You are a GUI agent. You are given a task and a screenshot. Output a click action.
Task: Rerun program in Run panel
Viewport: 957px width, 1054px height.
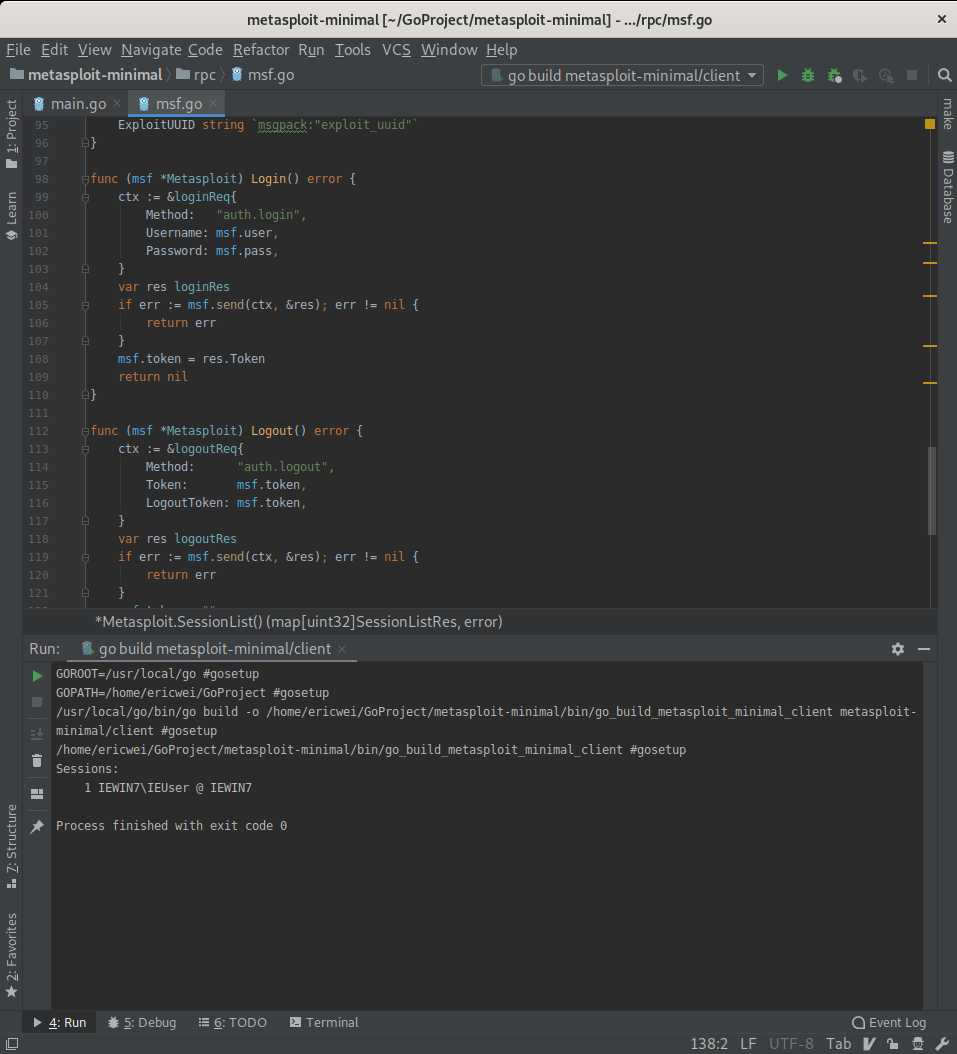(37, 676)
